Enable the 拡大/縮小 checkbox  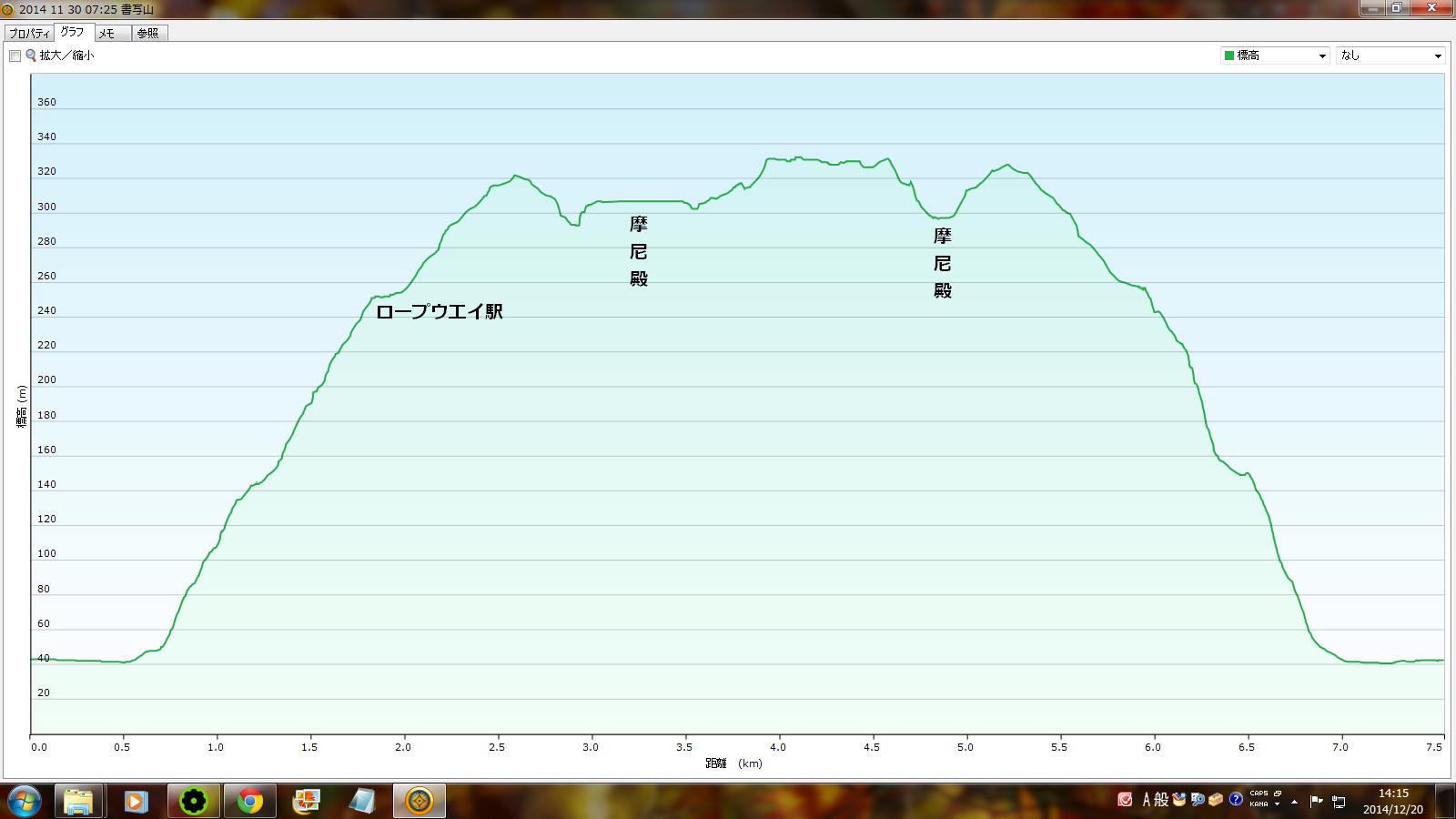[x=15, y=56]
